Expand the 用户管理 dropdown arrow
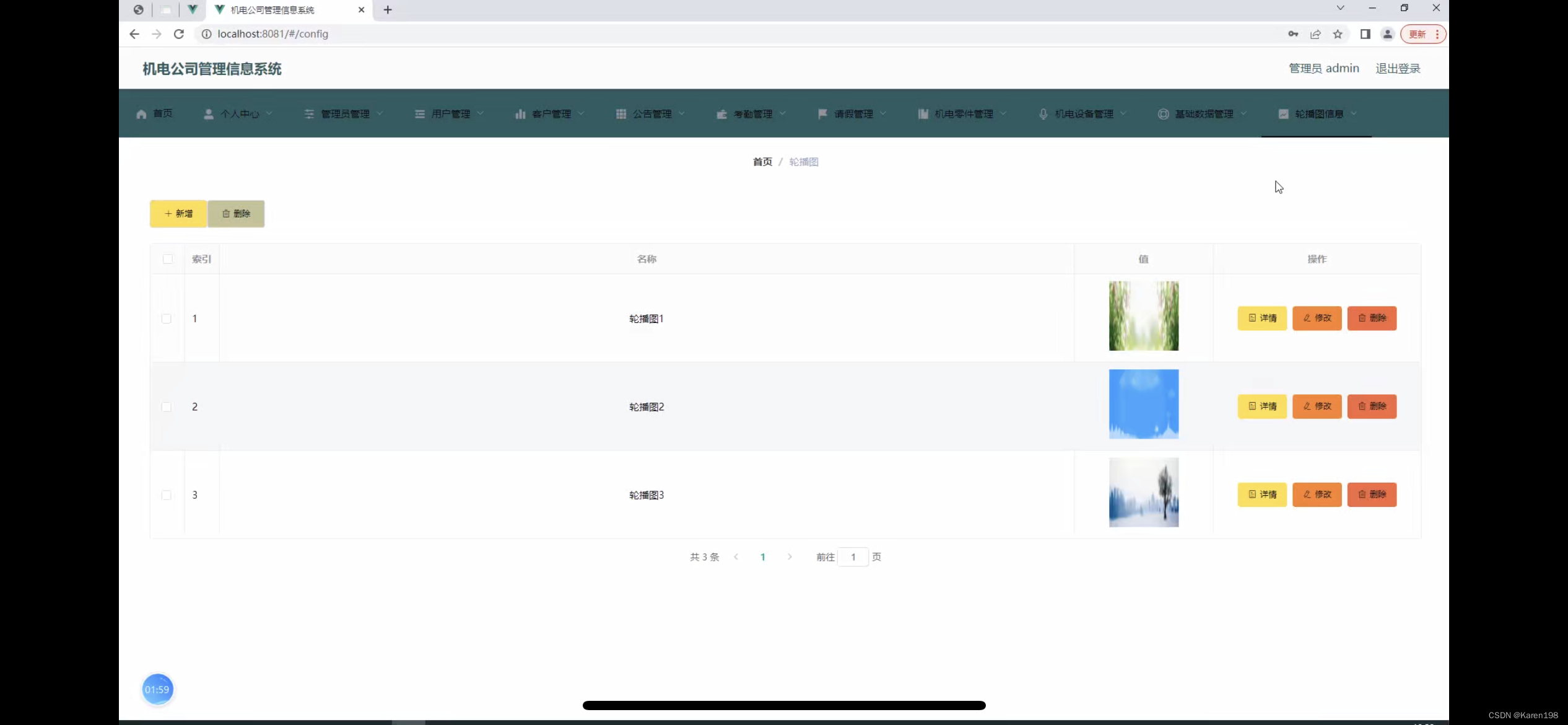The height and width of the screenshot is (725, 1568). 481,113
